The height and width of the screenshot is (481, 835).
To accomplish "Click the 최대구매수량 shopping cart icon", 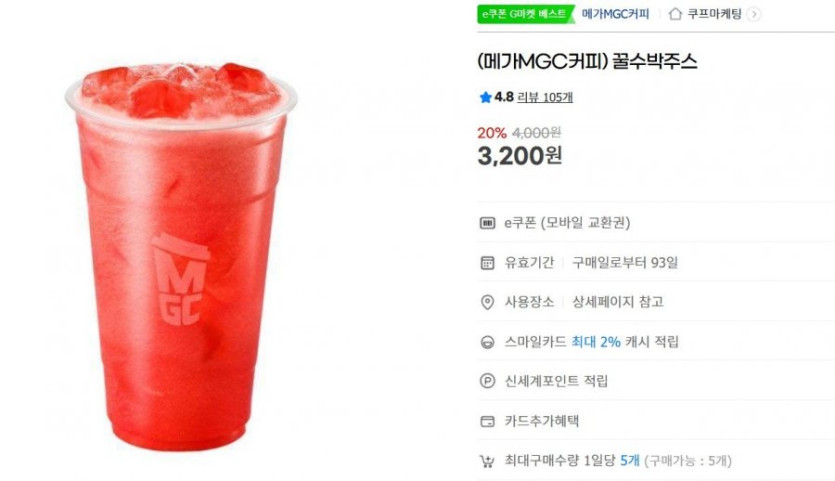I will click(x=487, y=461).
